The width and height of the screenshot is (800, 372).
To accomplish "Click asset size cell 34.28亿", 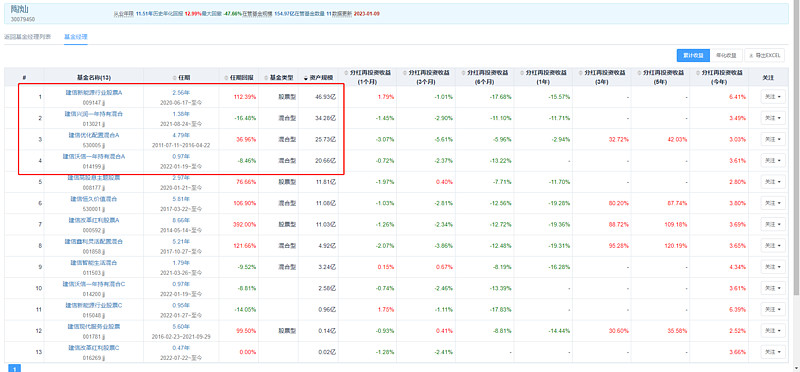I will click(326, 118).
